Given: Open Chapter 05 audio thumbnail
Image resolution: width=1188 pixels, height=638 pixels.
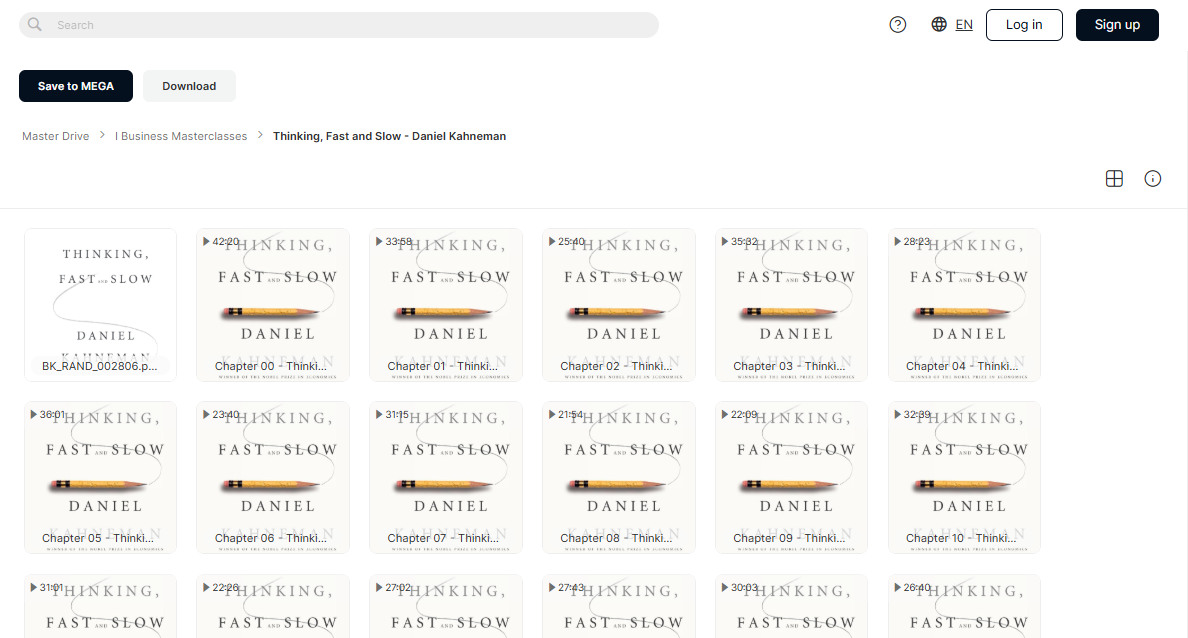Looking at the screenshot, I should coord(100,477).
